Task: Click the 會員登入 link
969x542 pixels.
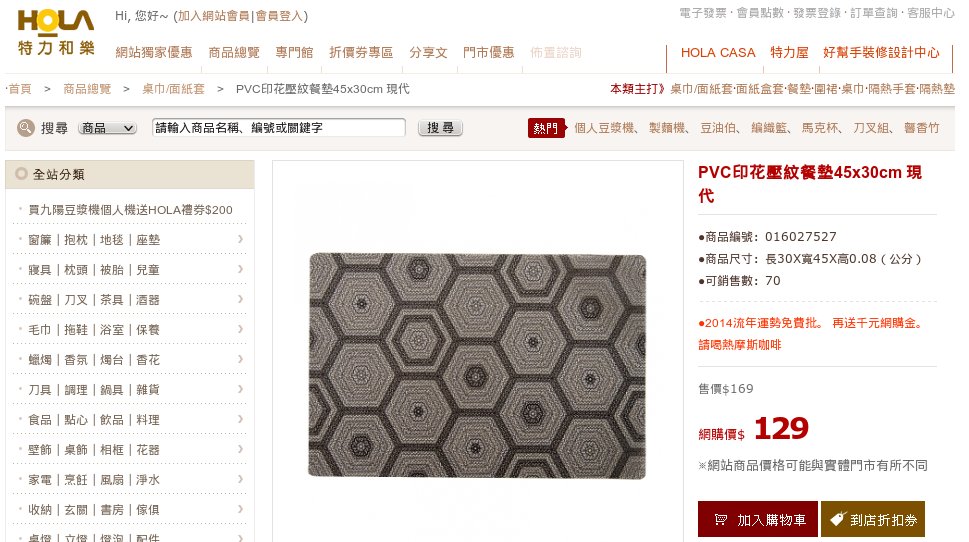Action: pyautogui.click(x=279, y=16)
